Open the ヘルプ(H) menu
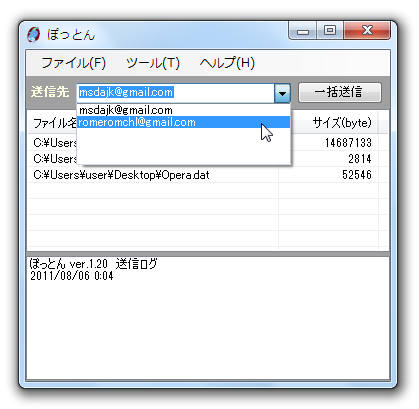The height and width of the screenshot is (409, 419). click(227, 63)
